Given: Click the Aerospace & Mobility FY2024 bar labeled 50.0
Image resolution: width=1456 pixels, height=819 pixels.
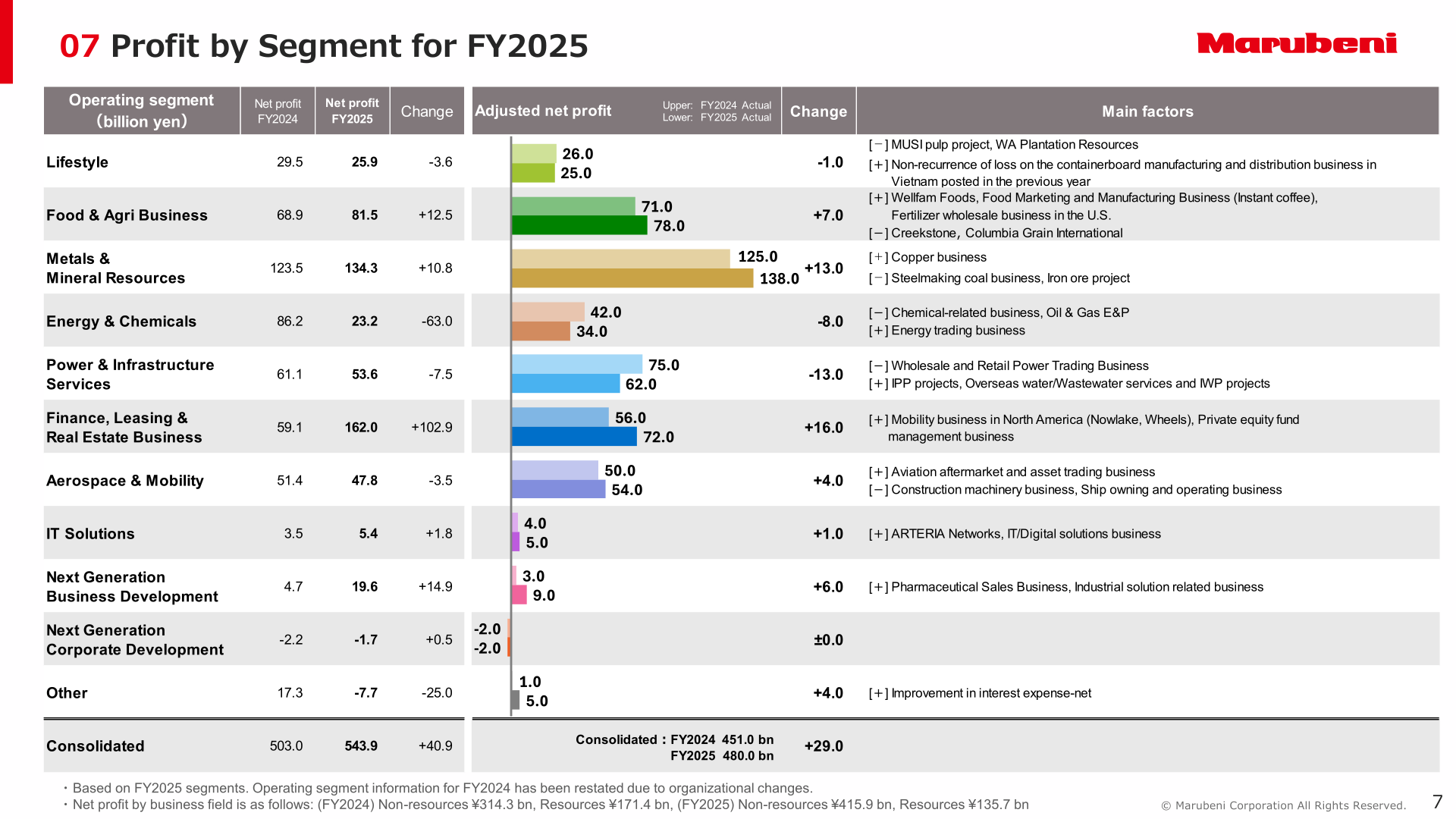Looking at the screenshot, I should click(x=555, y=470).
